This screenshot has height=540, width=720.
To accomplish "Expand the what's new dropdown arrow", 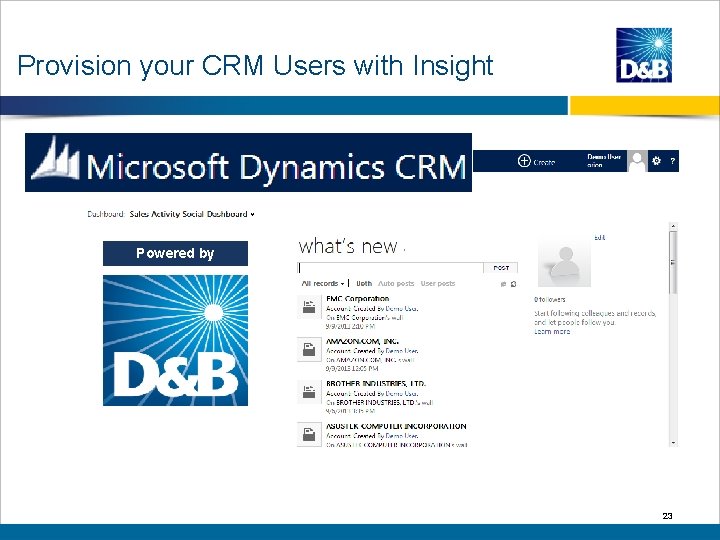I will [404, 250].
